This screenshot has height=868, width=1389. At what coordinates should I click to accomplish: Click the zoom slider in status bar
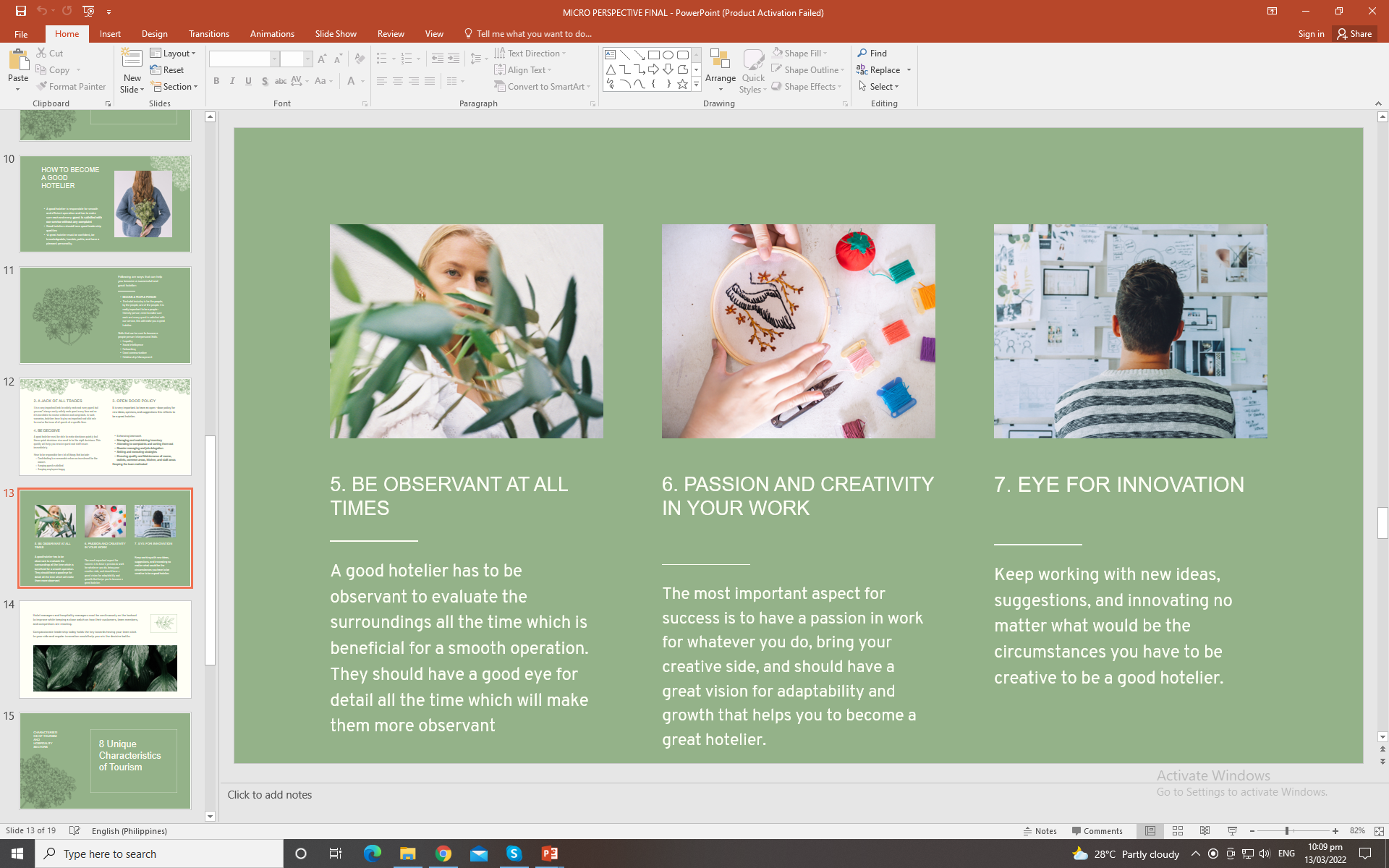1287,831
